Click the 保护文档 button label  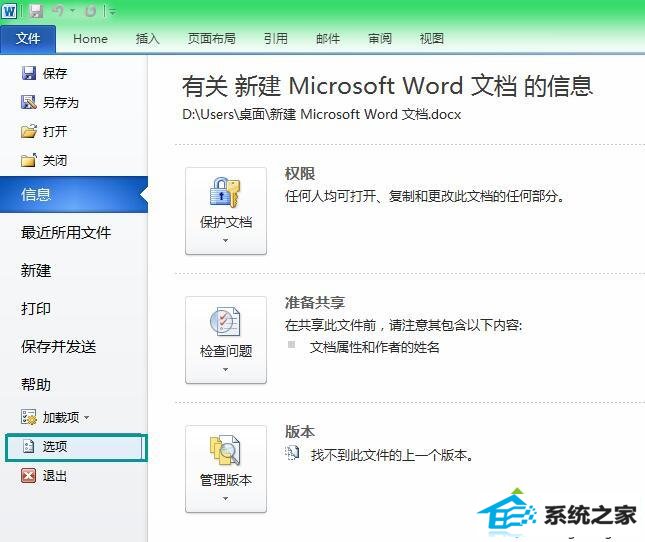[x=226, y=222]
